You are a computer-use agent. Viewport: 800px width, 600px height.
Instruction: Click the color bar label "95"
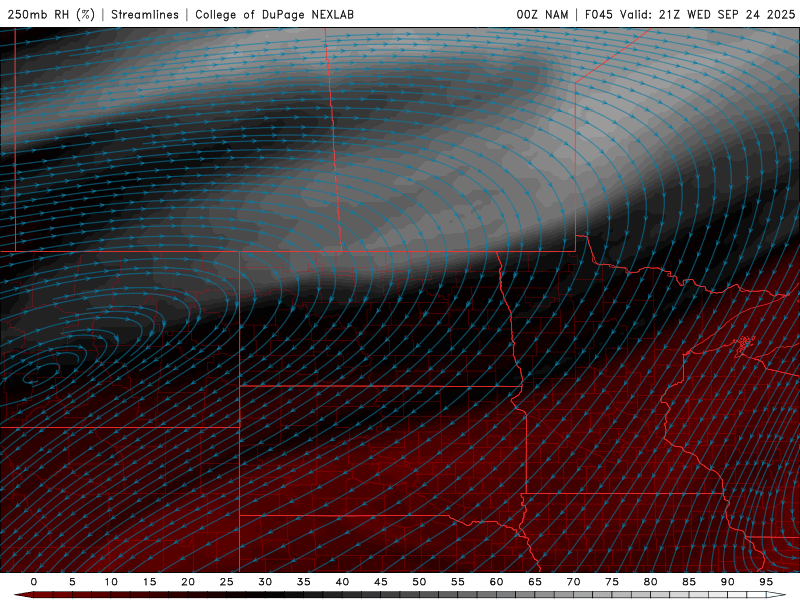(x=766, y=582)
